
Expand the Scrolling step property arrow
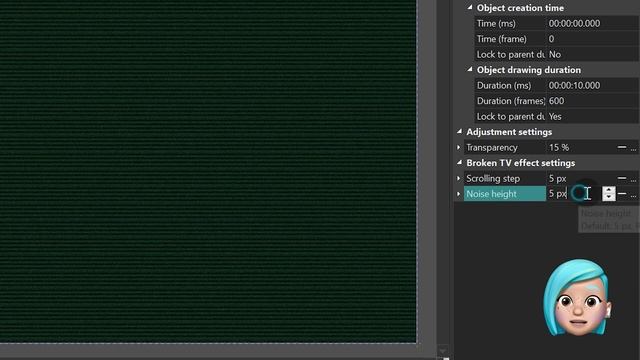click(x=458, y=178)
